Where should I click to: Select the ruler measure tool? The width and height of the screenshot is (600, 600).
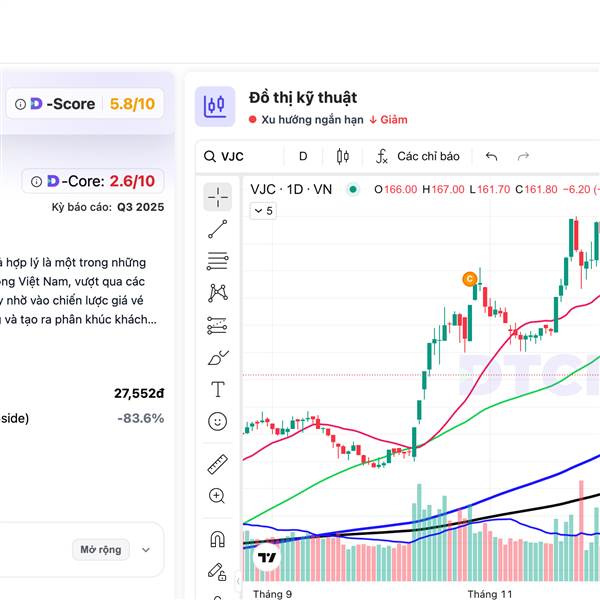tap(217, 463)
